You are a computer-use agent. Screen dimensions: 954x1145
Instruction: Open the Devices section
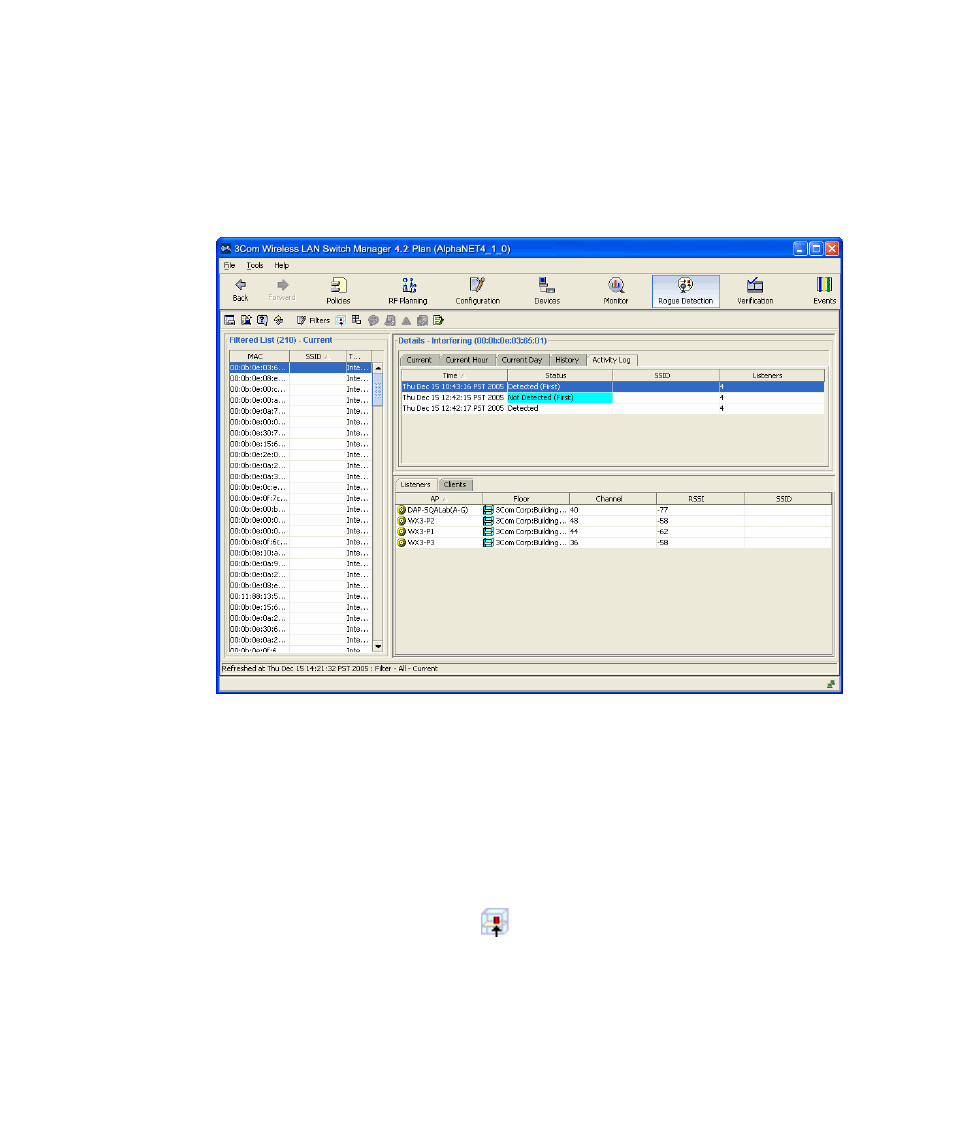click(x=546, y=291)
